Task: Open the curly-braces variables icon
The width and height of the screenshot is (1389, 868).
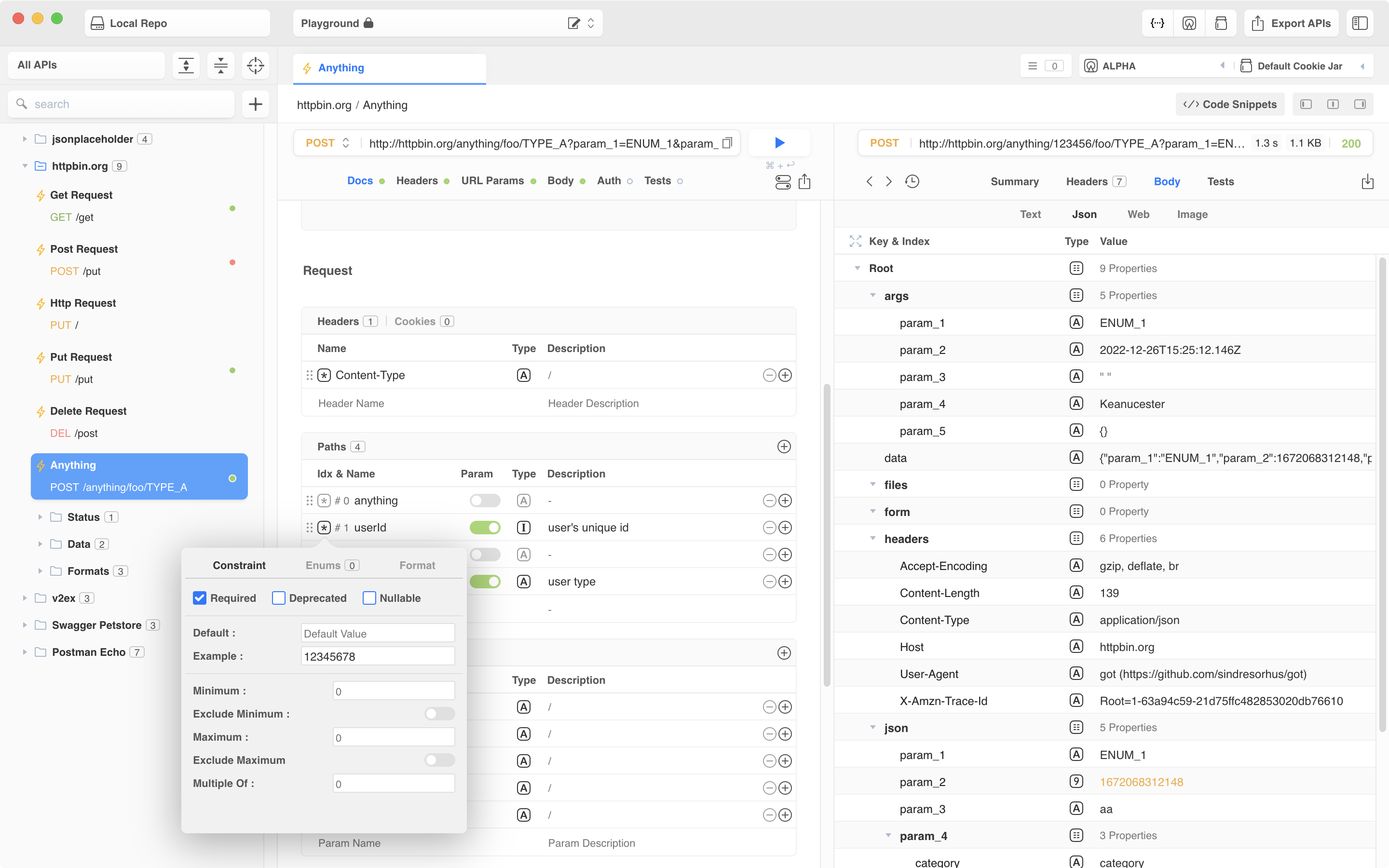Action: pyautogui.click(x=1157, y=23)
